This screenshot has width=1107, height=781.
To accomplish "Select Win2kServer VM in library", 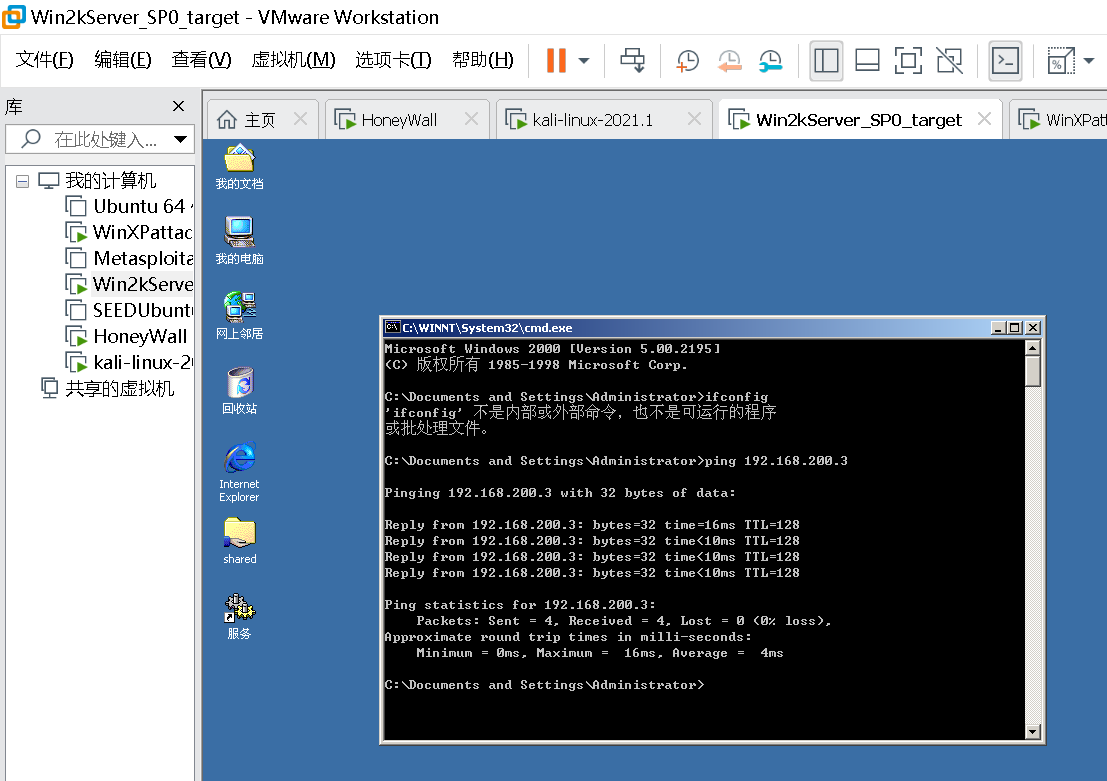I will point(129,284).
